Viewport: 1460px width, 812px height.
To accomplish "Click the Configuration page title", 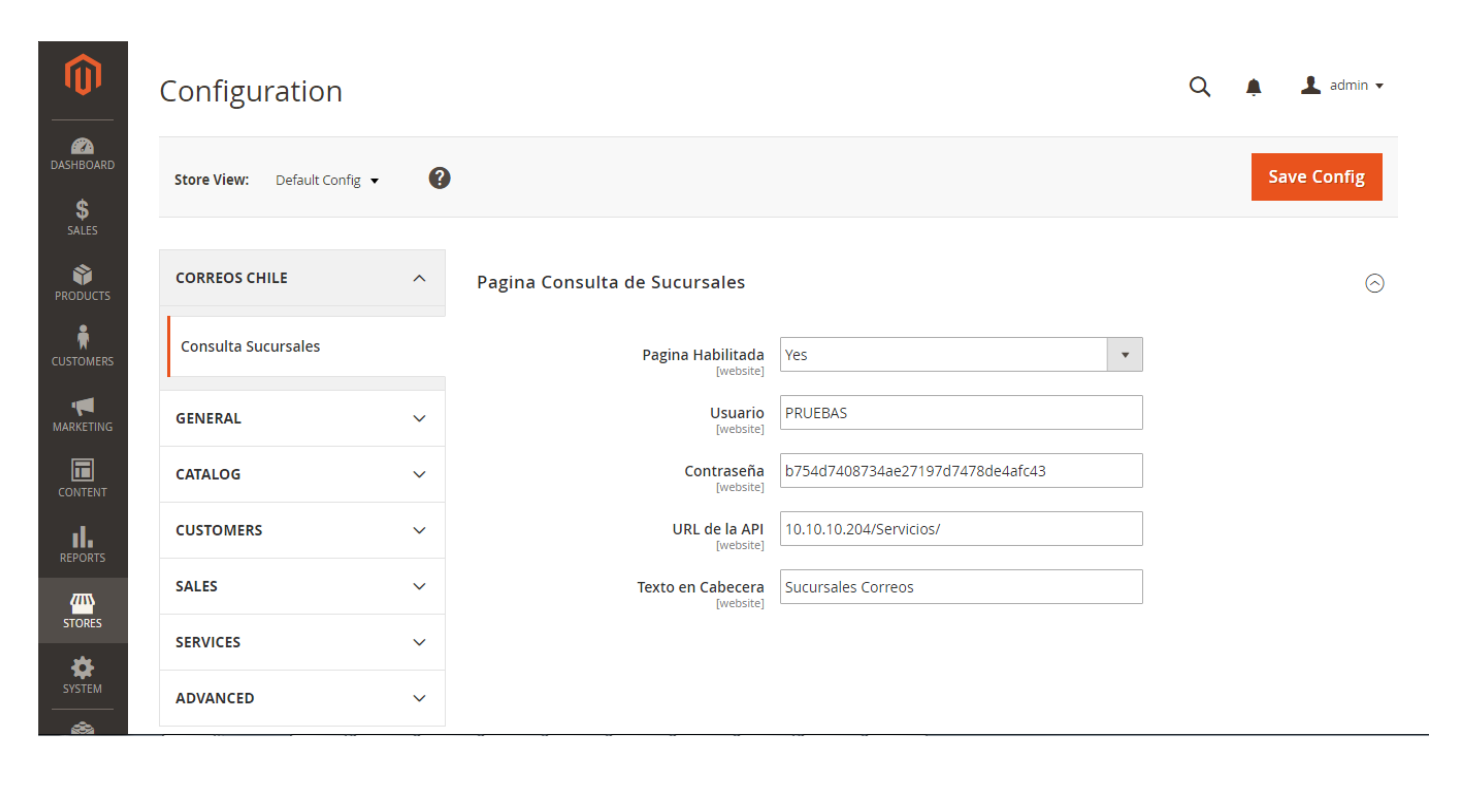I will point(251,91).
